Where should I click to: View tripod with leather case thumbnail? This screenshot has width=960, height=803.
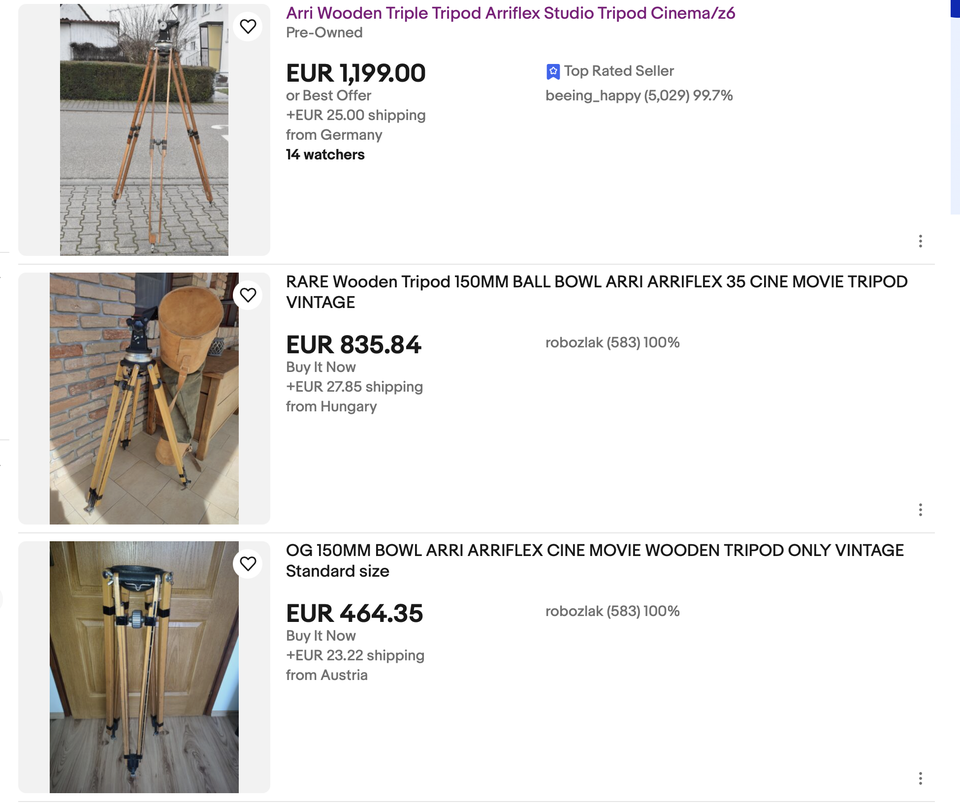144,398
